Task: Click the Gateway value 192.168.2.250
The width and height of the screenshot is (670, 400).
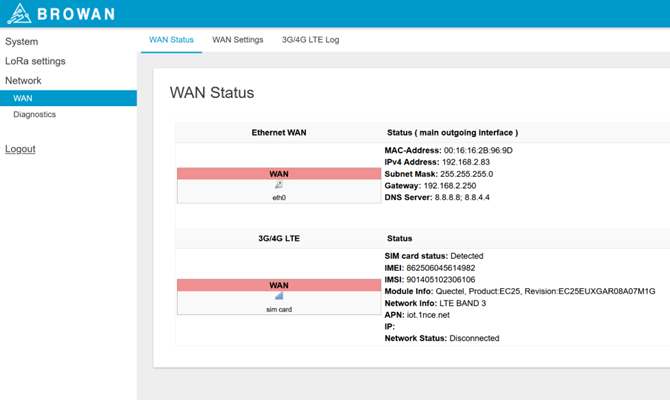Action: 450,185
